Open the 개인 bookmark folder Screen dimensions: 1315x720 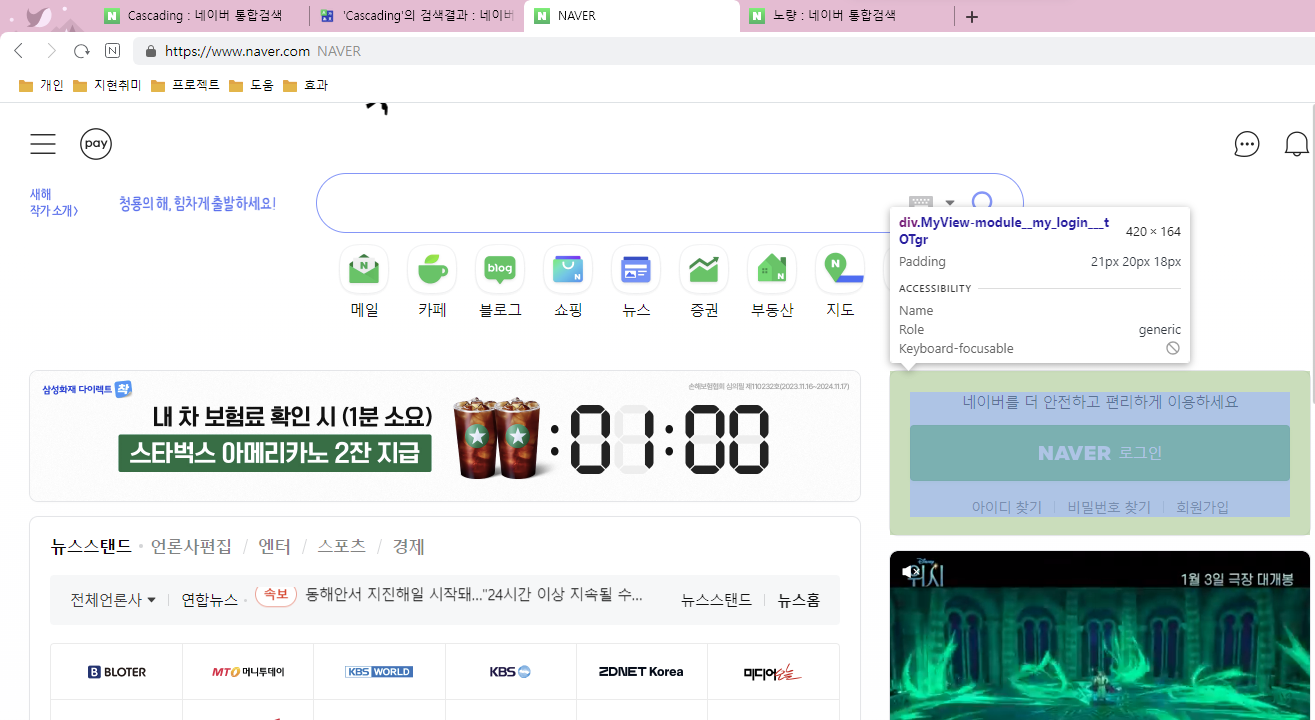click(x=41, y=85)
